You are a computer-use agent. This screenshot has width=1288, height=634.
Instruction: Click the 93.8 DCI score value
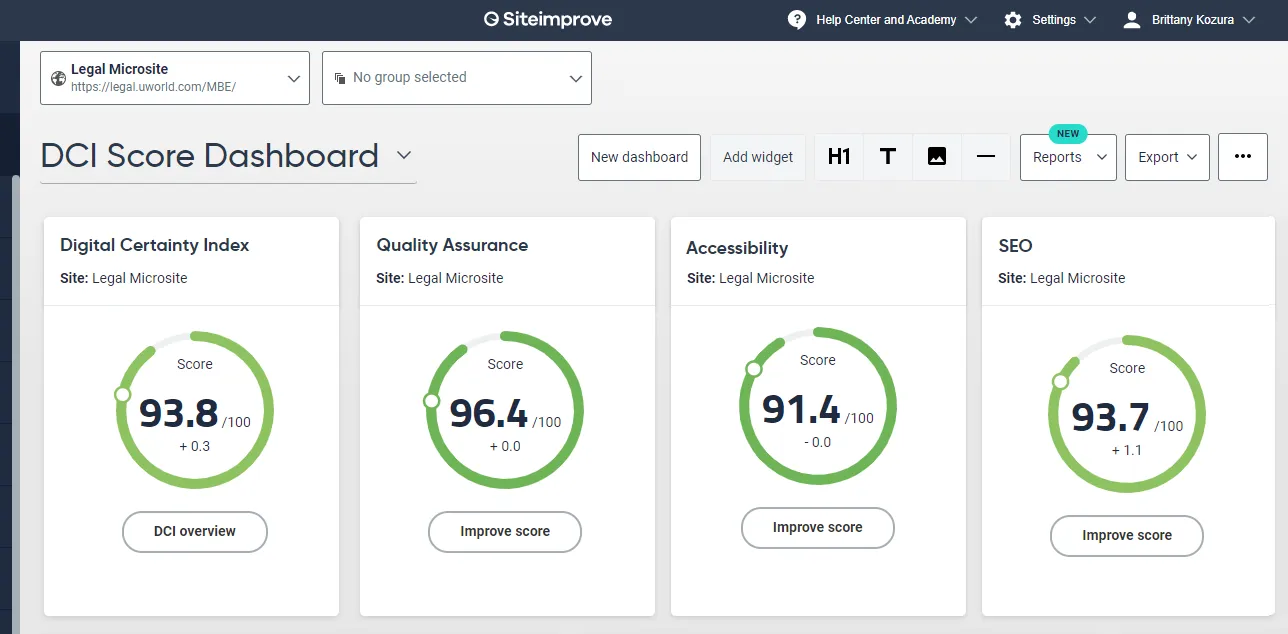(x=178, y=413)
